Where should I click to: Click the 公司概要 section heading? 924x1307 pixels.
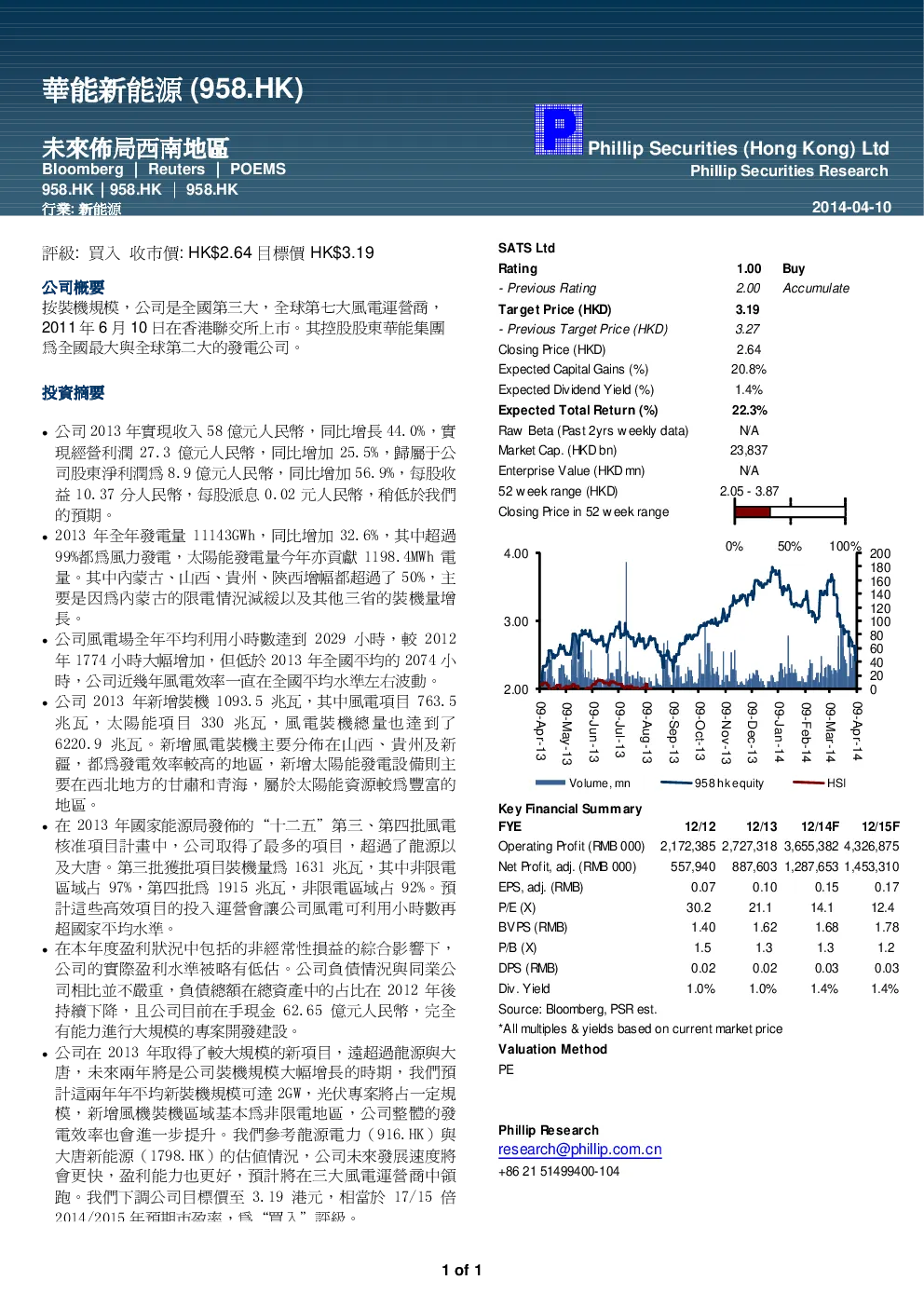click(x=73, y=288)
